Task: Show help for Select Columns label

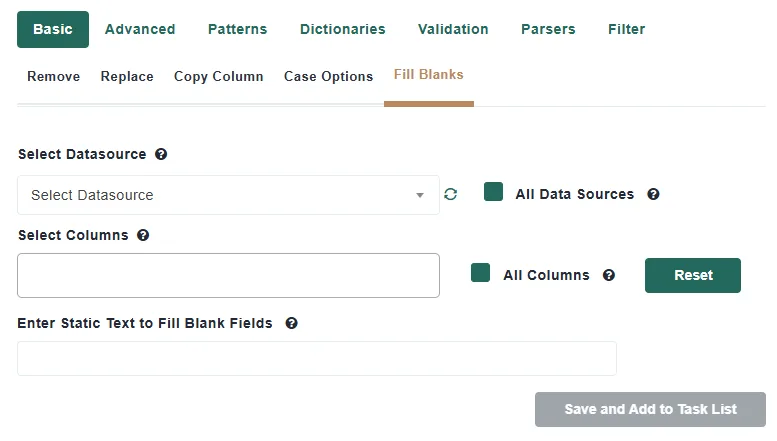Action: (x=143, y=235)
